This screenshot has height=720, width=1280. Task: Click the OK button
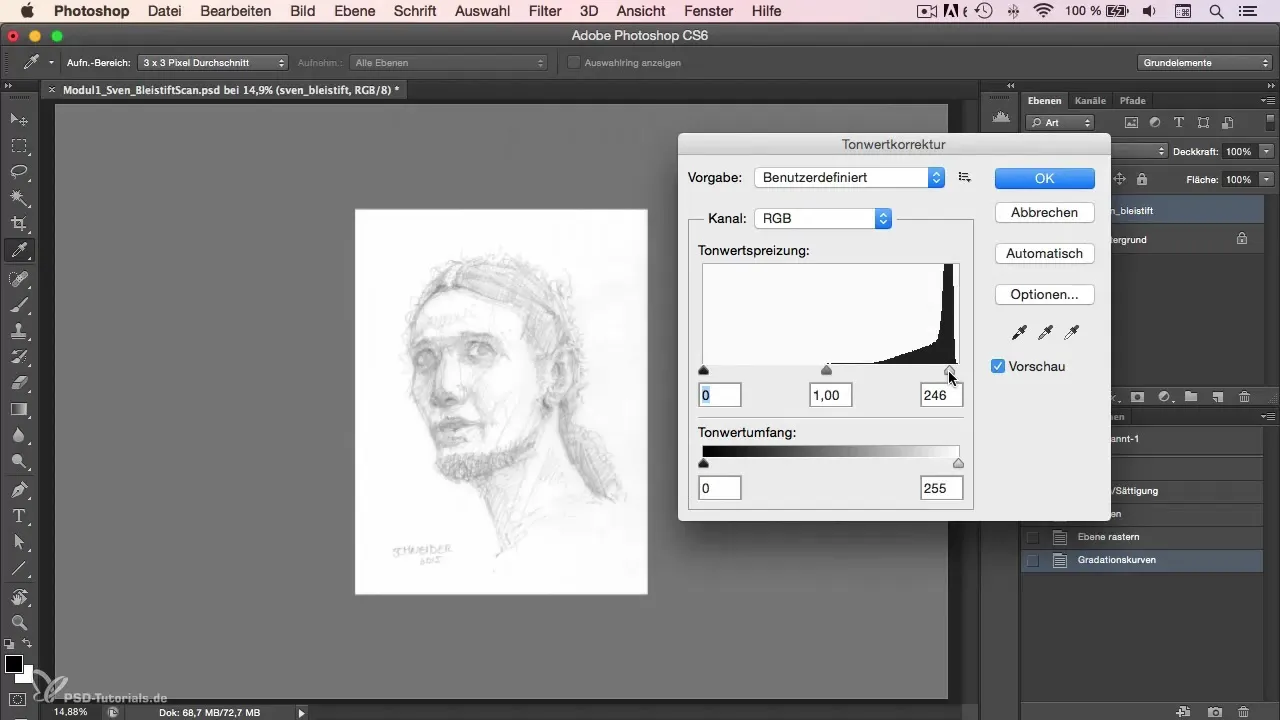pos(1045,178)
